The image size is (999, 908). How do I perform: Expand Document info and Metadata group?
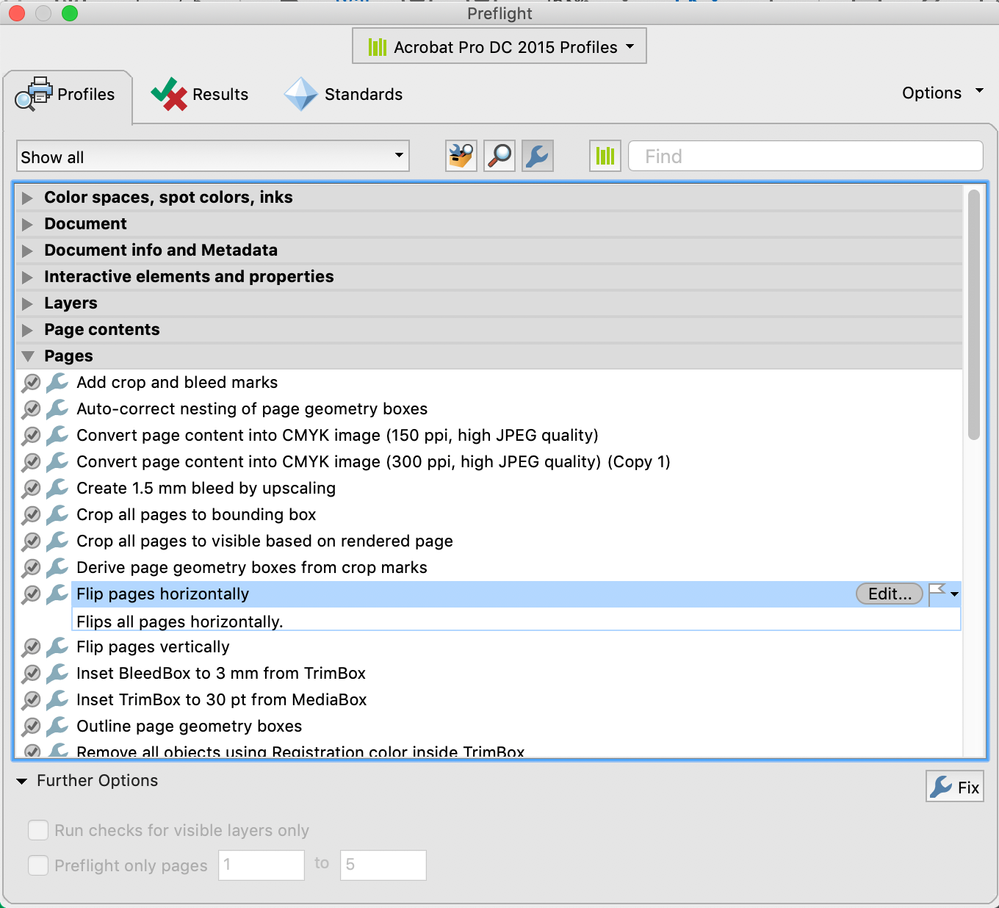27,250
